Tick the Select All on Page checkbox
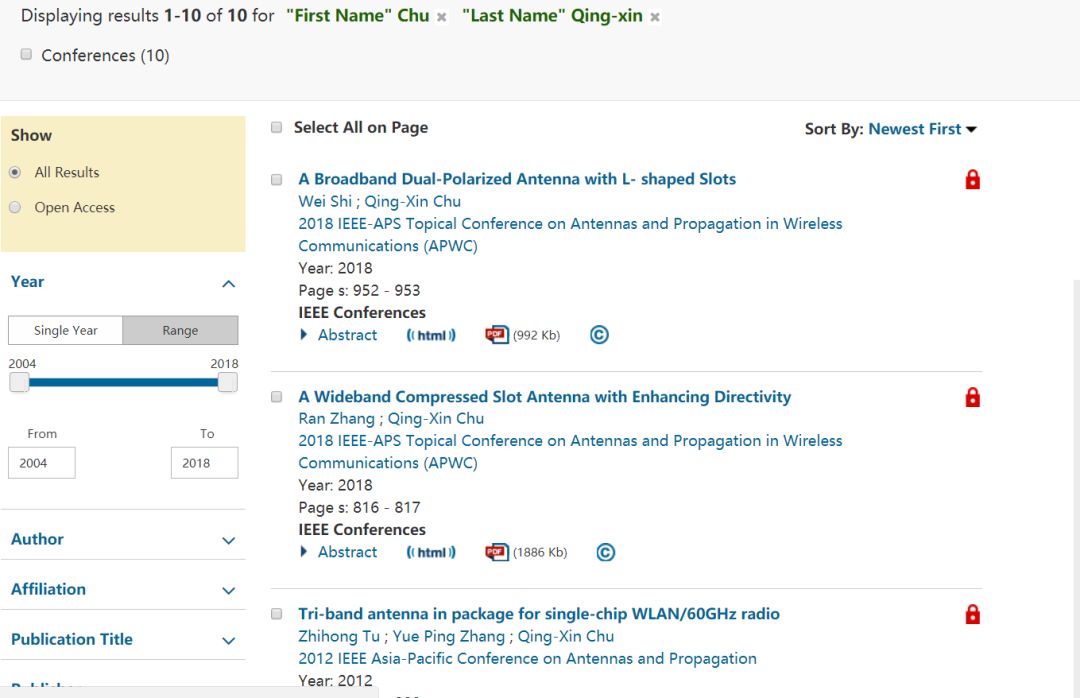This screenshot has height=698, width=1080. [x=277, y=128]
